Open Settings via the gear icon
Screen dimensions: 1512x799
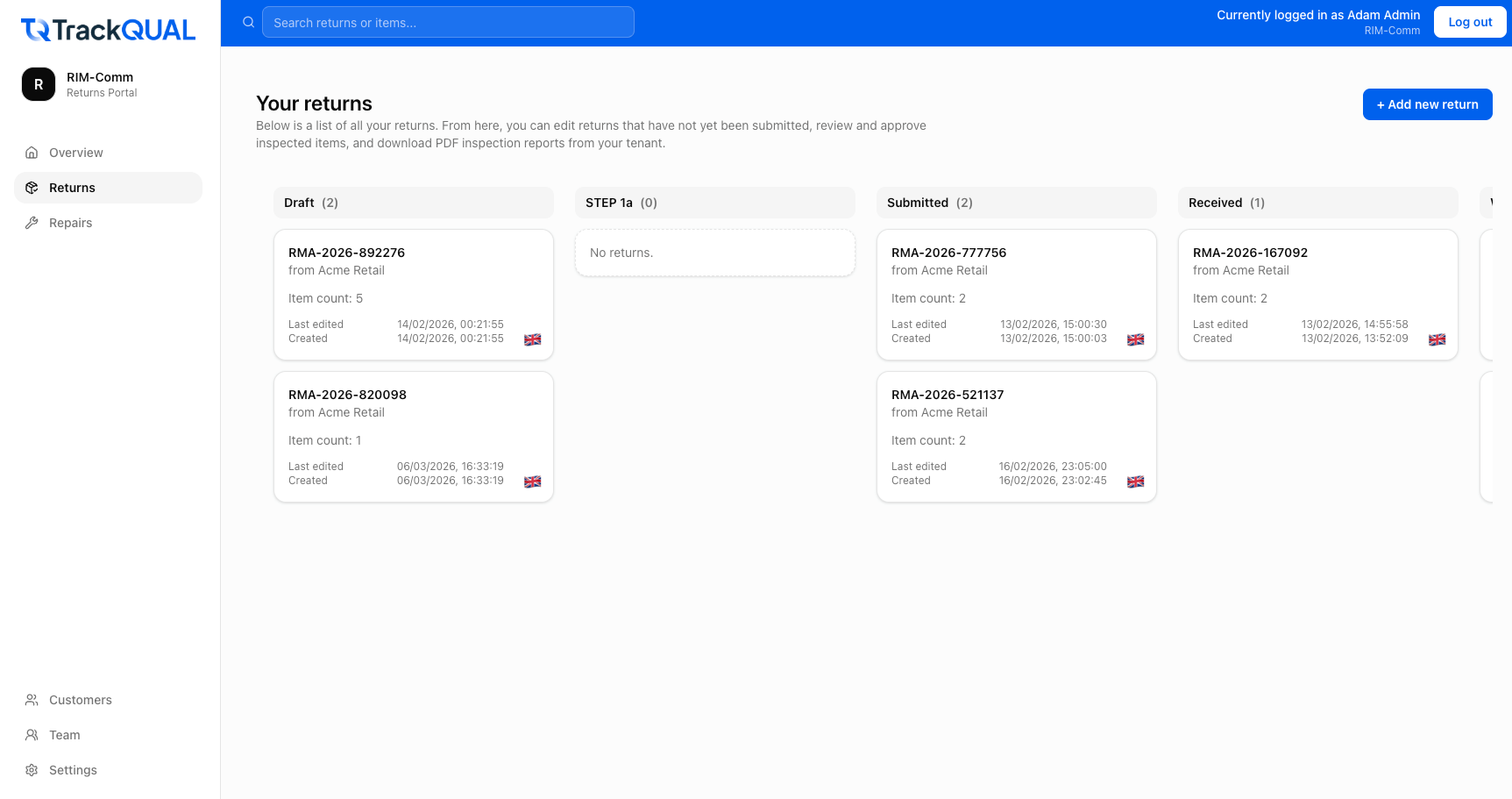click(x=32, y=770)
